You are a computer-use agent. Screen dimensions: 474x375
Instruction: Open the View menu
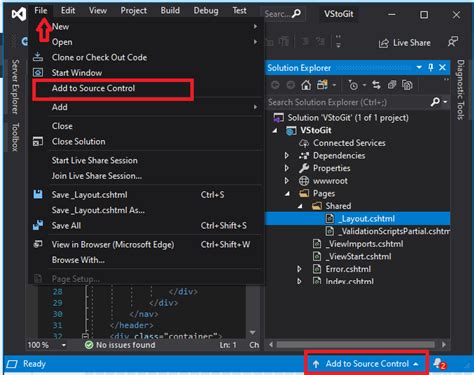98,11
